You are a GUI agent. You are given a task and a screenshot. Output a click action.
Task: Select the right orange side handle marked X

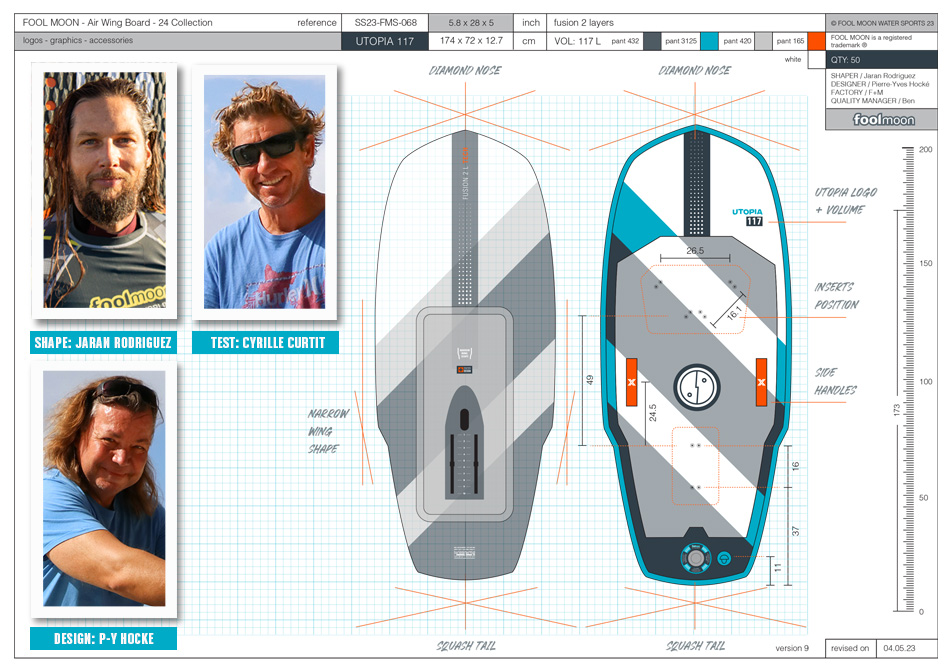click(761, 381)
